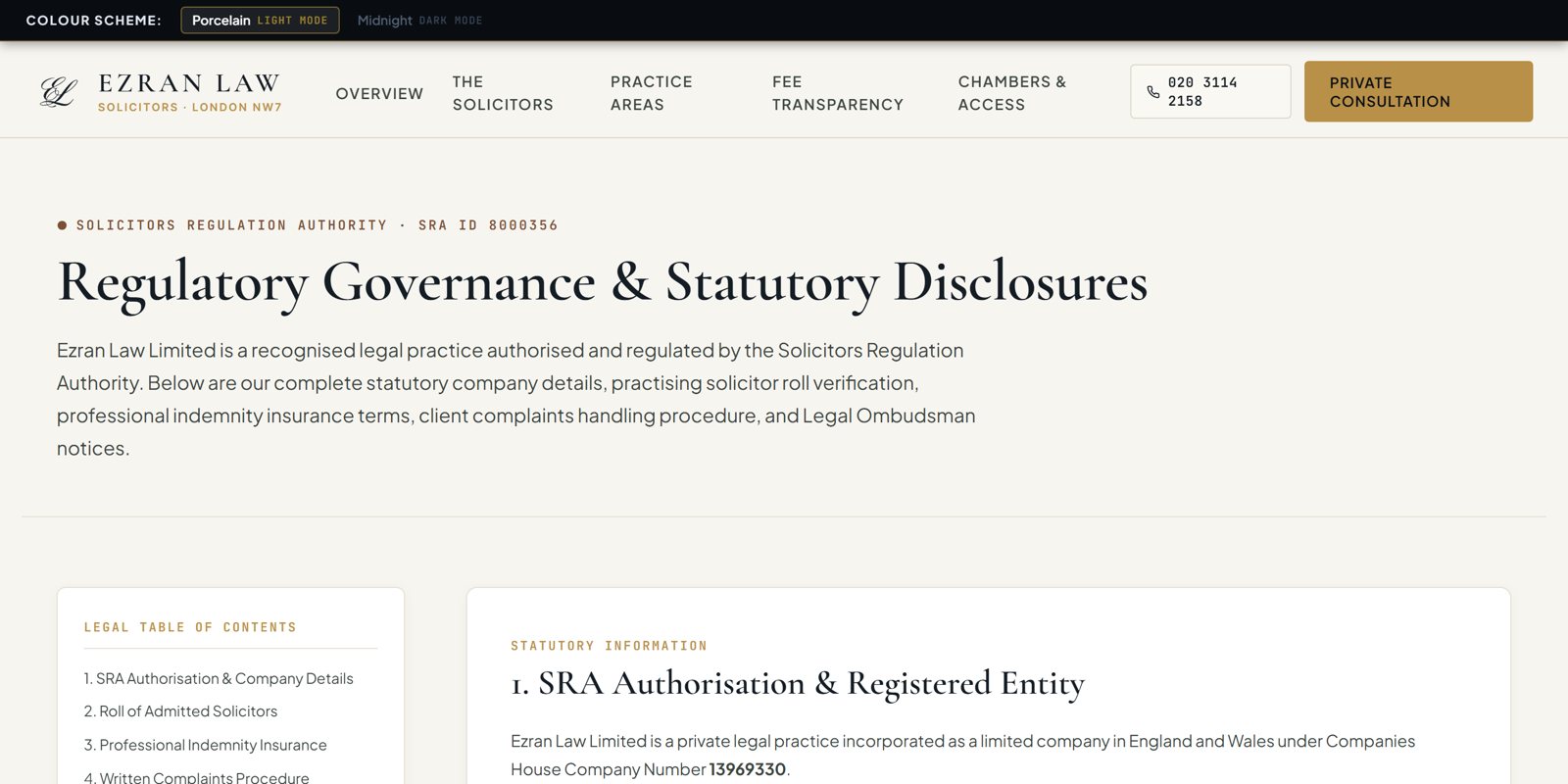The width and height of the screenshot is (1568, 784).
Task: Click the phone handset icon
Action: [x=1152, y=92]
